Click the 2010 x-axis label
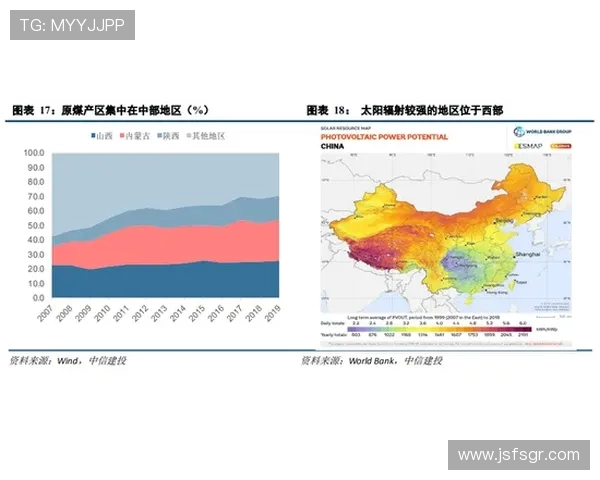Image resolution: width=600 pixels, height=480 pixels. click(102, 313)
